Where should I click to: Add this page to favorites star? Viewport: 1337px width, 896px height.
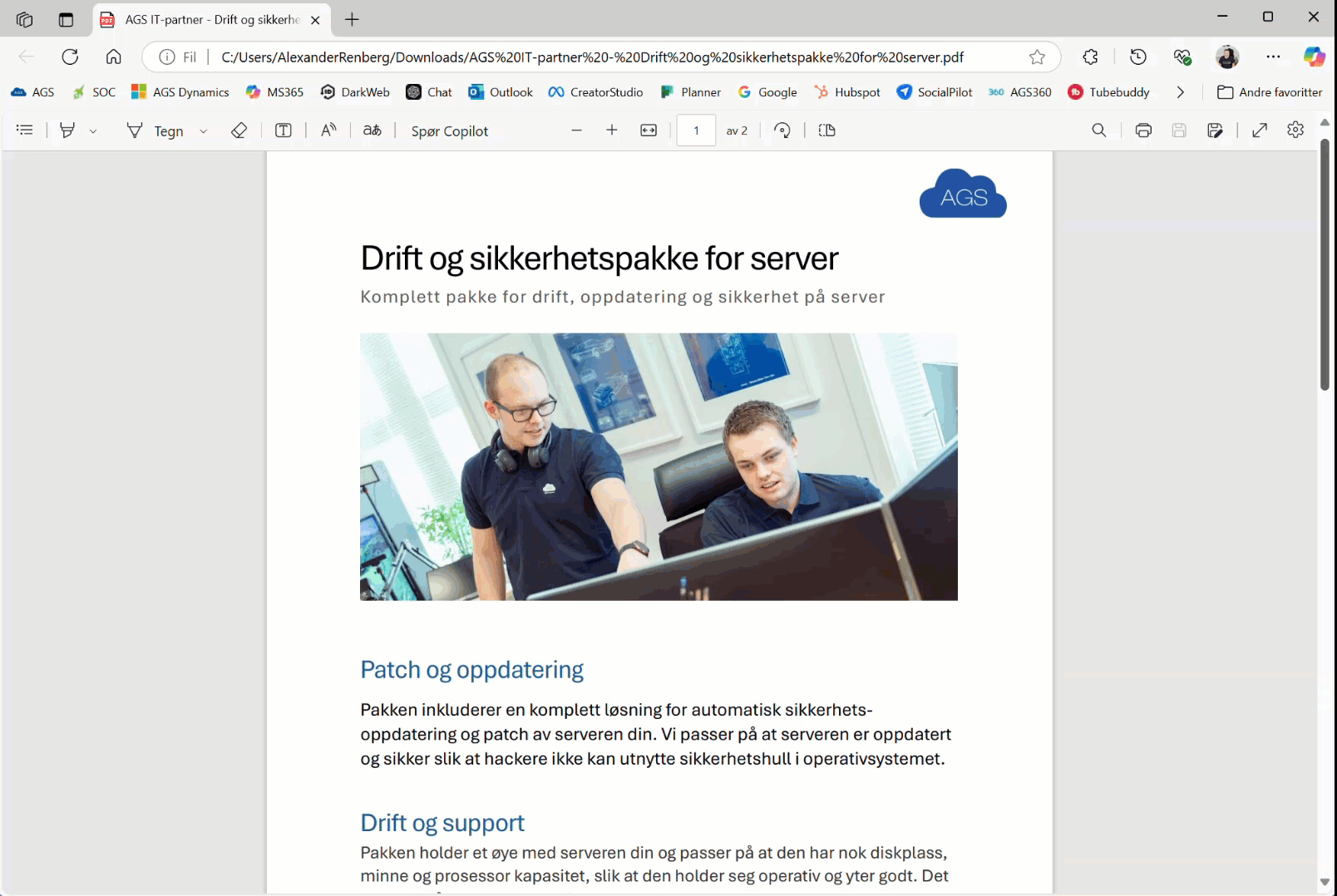click(1037, 57)
